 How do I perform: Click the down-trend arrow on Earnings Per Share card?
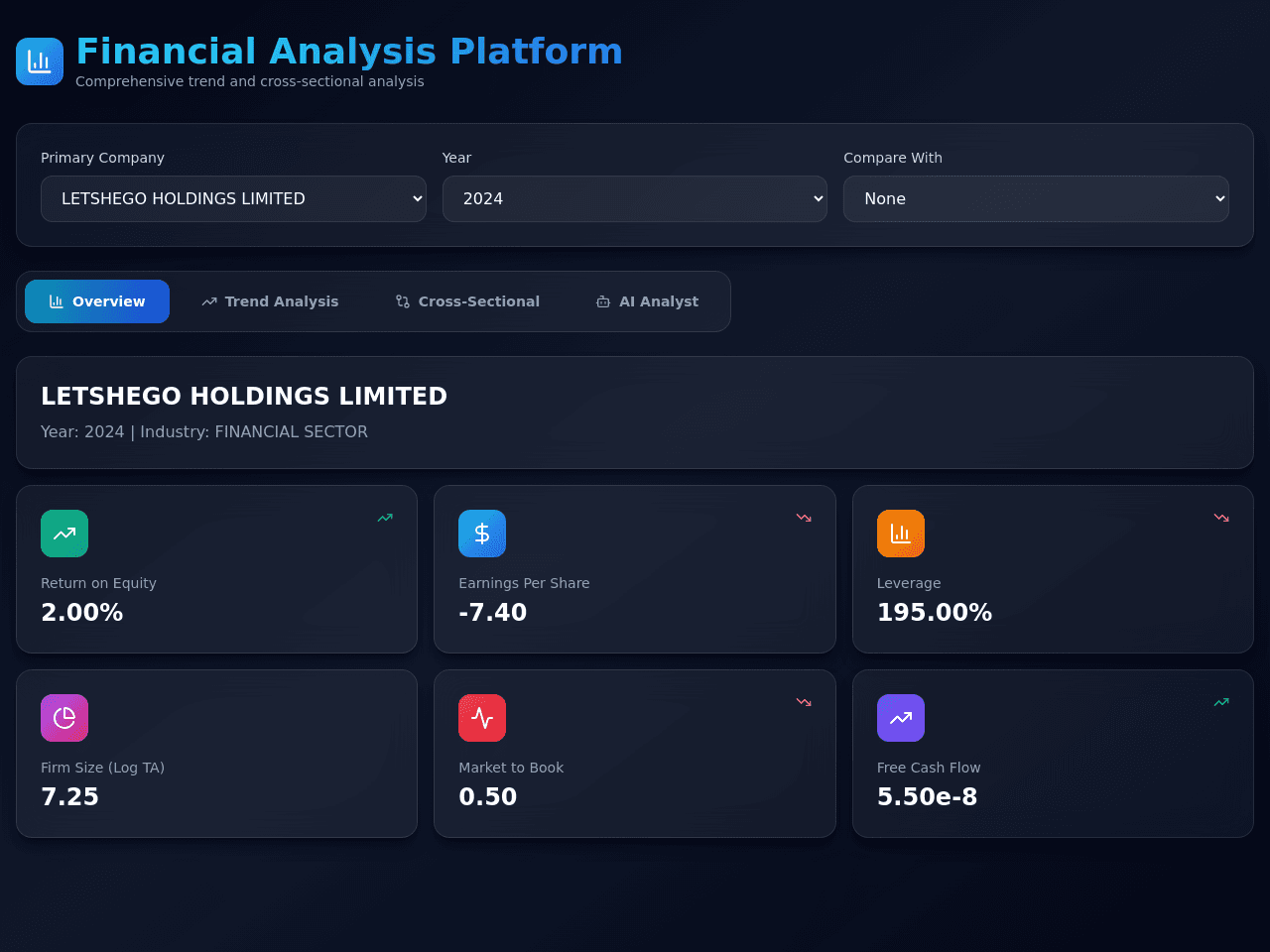804,518
